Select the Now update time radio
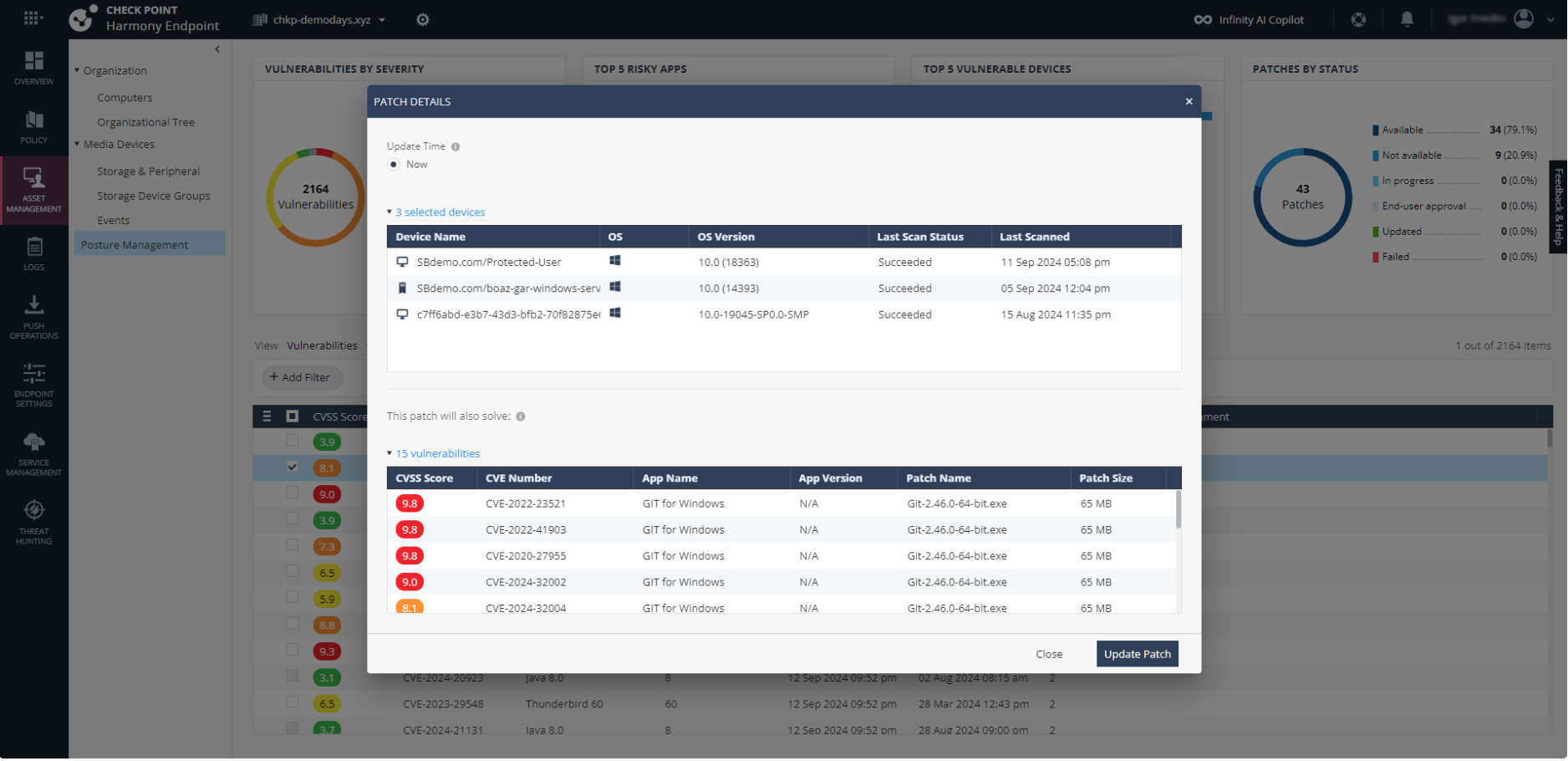This screenshot has height=761, width=1568. [393, 164]
